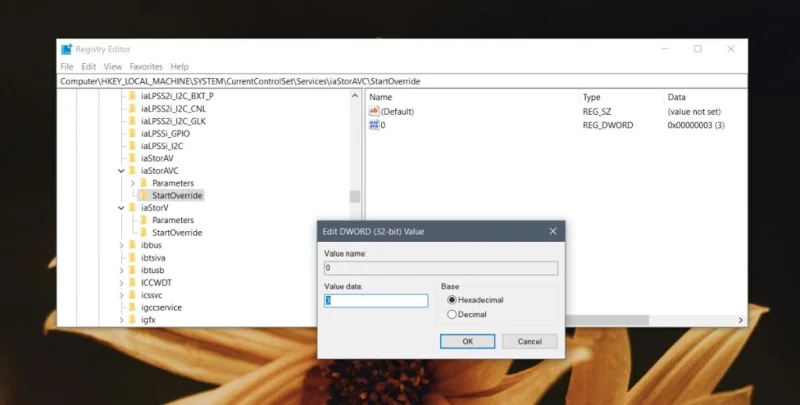The width and height of the screenshot is (800, 405).
Task: Click the Registry Editor app icon
Action: pos(67,49)
